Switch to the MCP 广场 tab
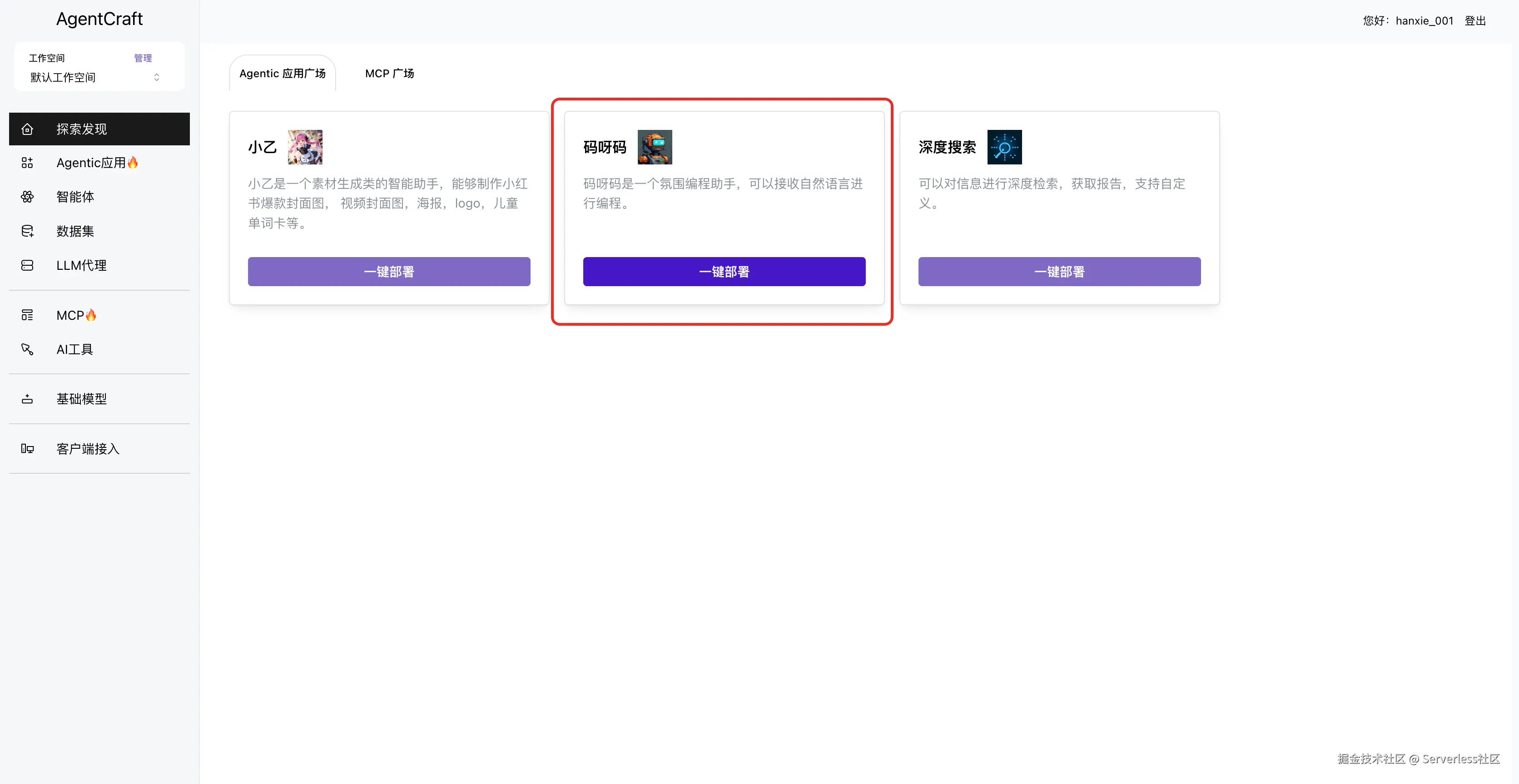The image size is (1519, 784). (389, 74)
